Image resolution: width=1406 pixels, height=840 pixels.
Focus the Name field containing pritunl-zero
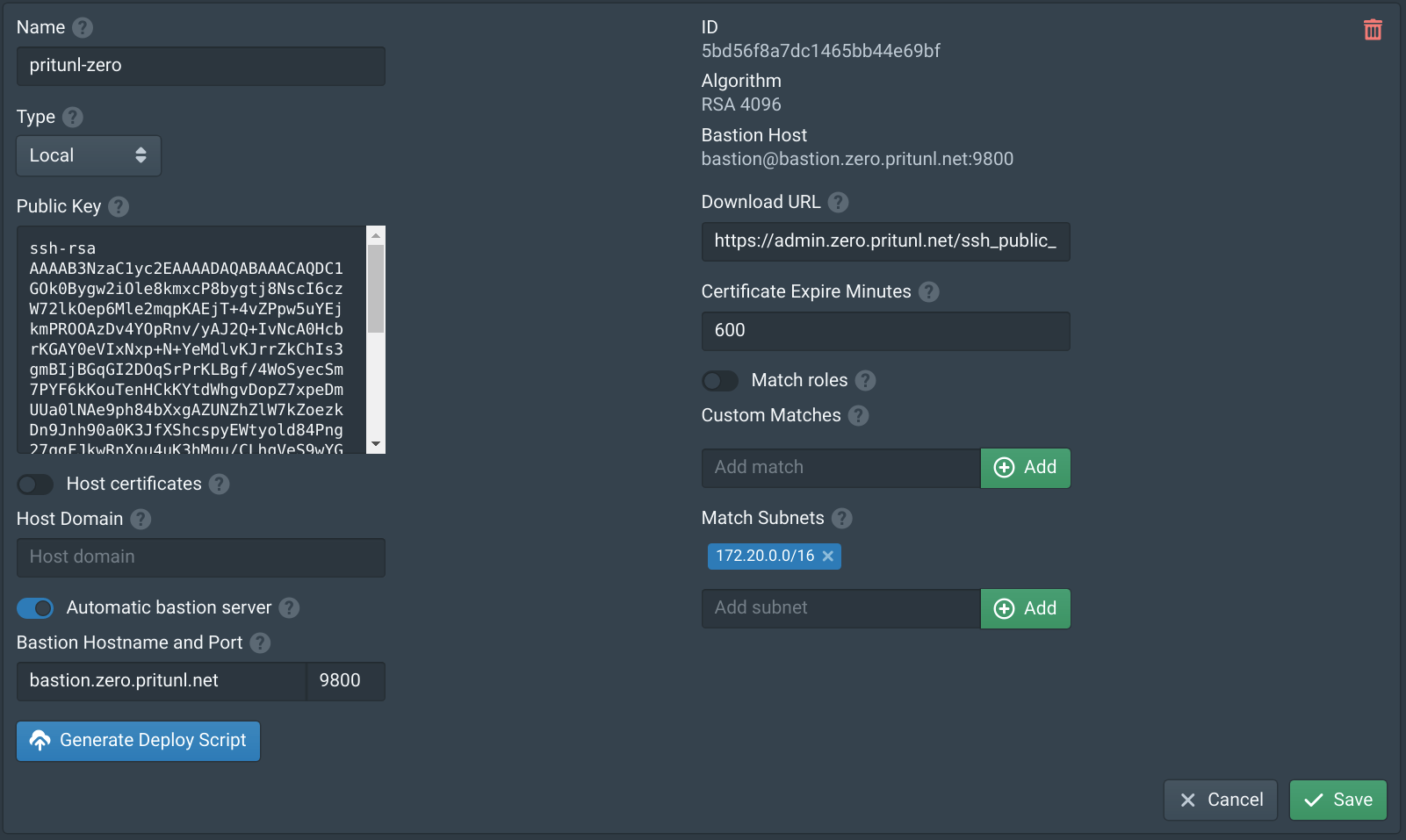(201, 66)
